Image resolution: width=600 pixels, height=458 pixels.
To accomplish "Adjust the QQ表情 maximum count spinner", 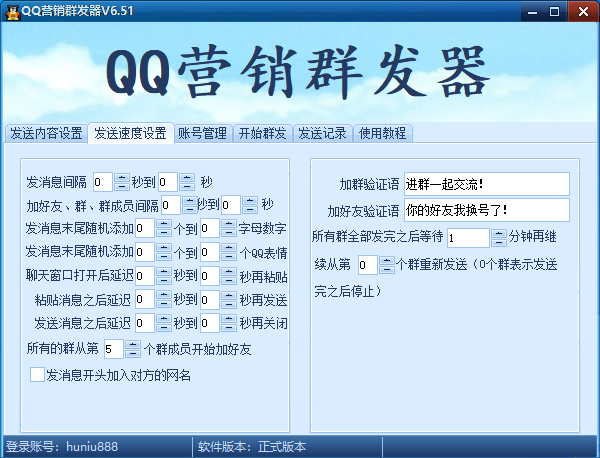I will pyautogui.click(x=229, y=252).
